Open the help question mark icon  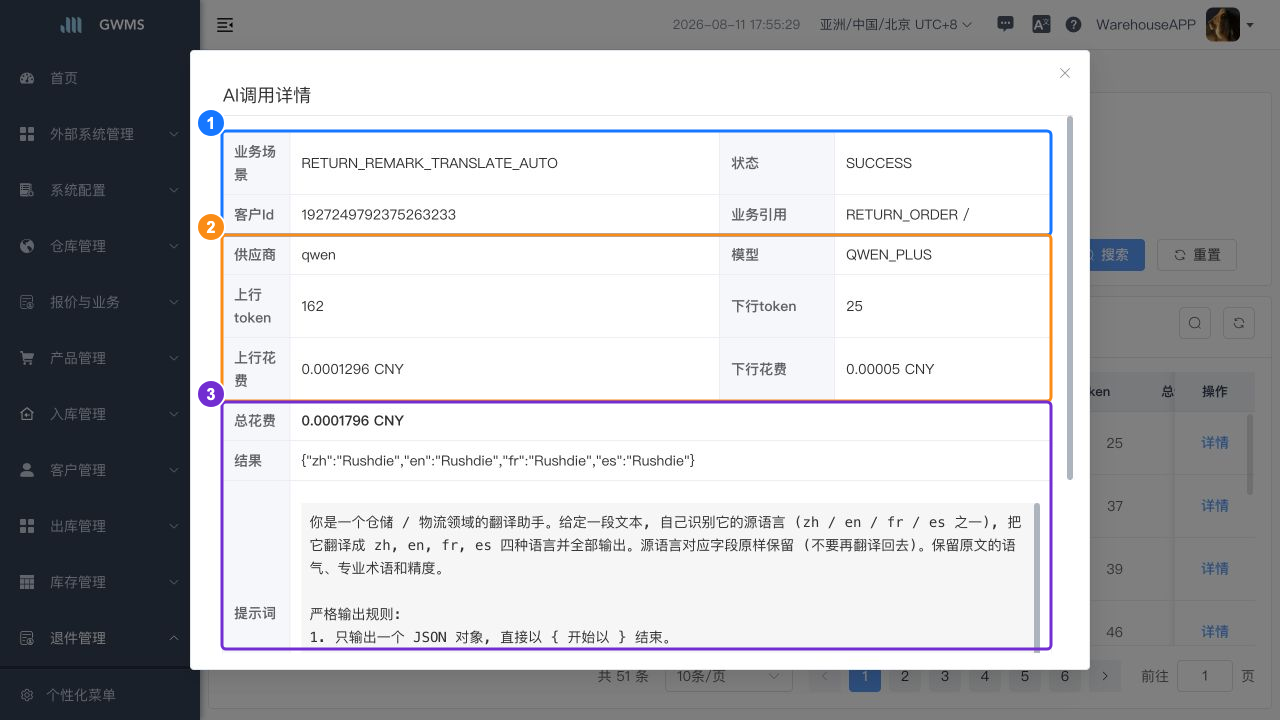[x=1073, y=25]
